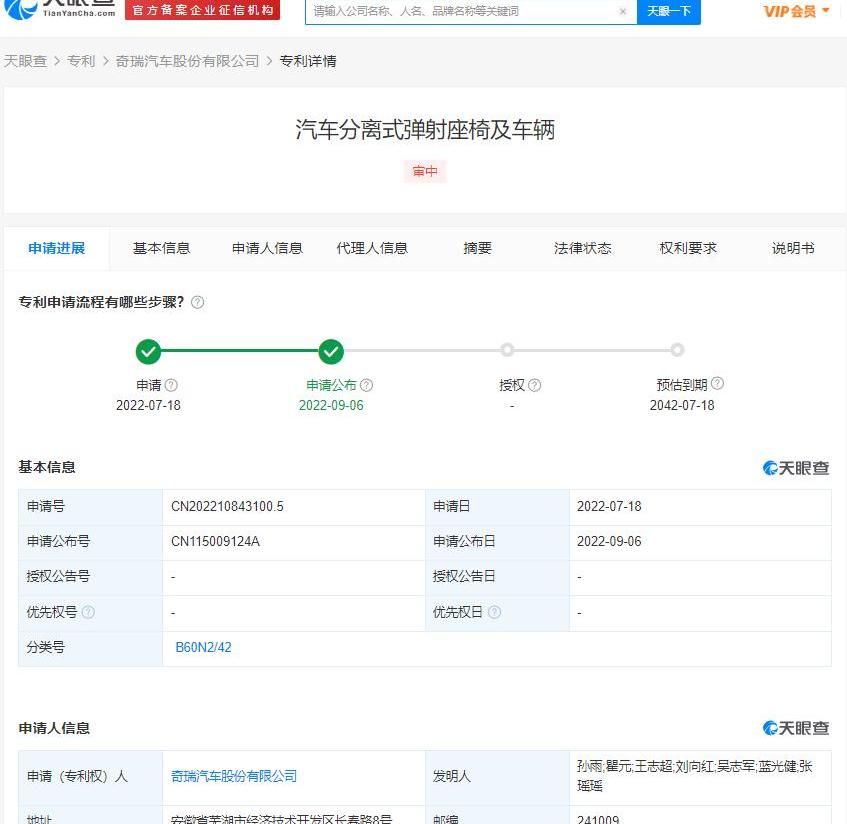Click the TianYanCha logo in header
This screenshot has width=847, height=824.
tap(59, 9)
